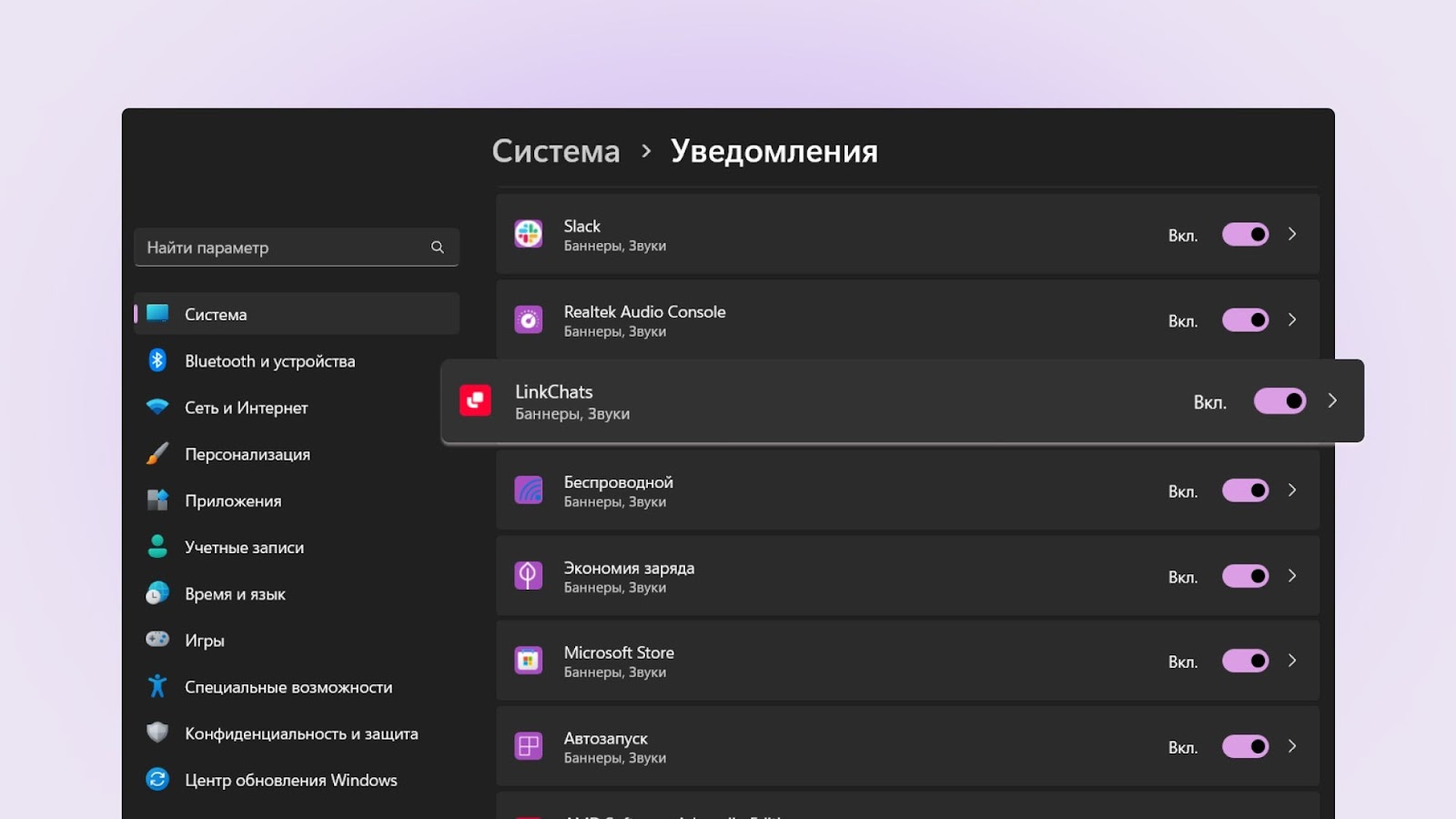Expand Microsoft Store notification chevron
The image size is (1456, 819).
[1292, 661]
